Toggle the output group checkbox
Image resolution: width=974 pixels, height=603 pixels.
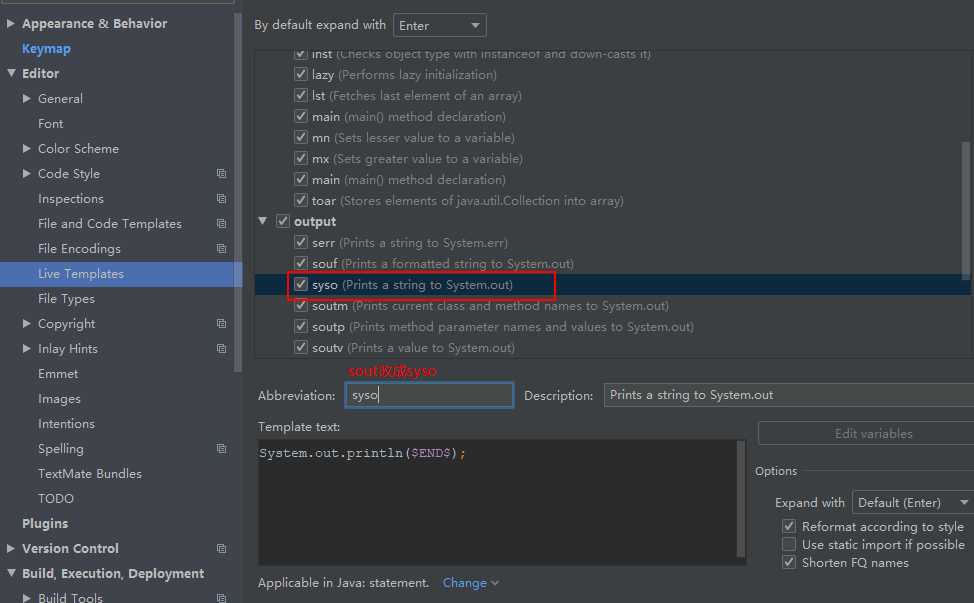(x=283, y=221)
